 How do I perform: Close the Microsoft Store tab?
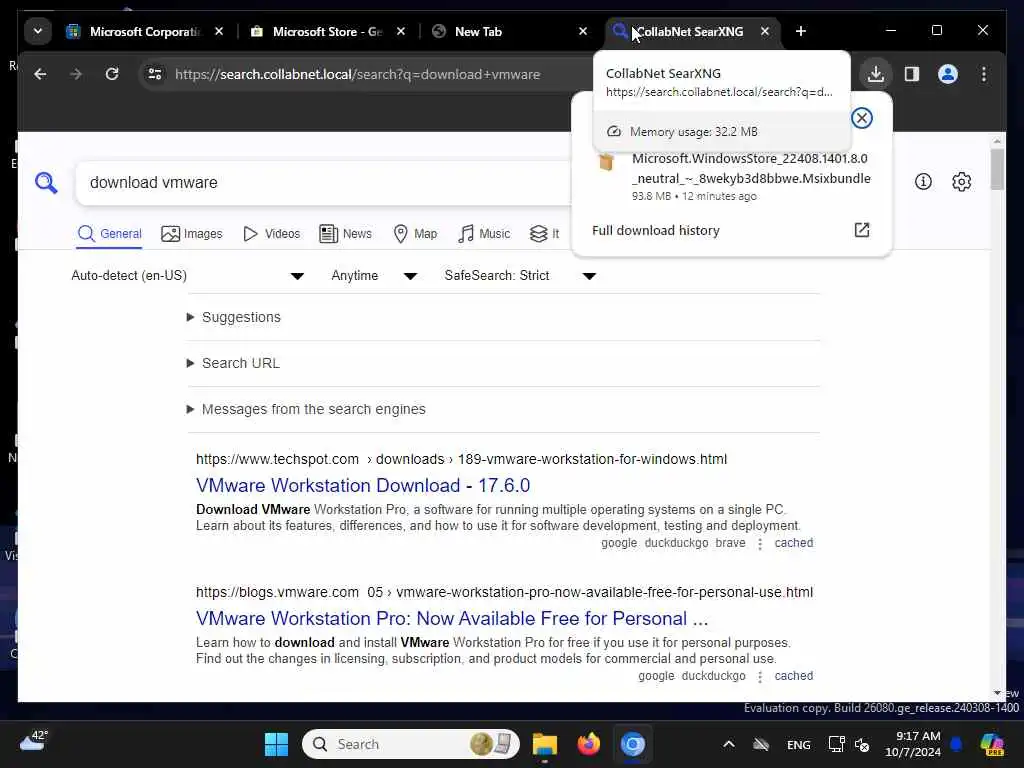[401, 31]
